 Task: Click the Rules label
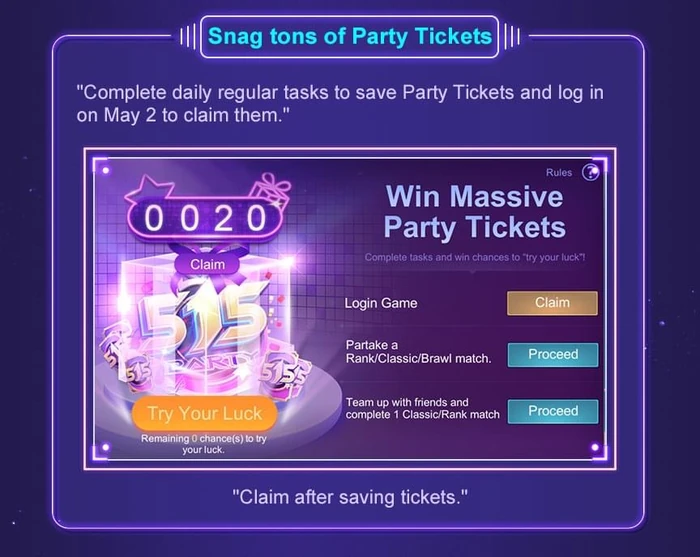click(x=559, y=173)
